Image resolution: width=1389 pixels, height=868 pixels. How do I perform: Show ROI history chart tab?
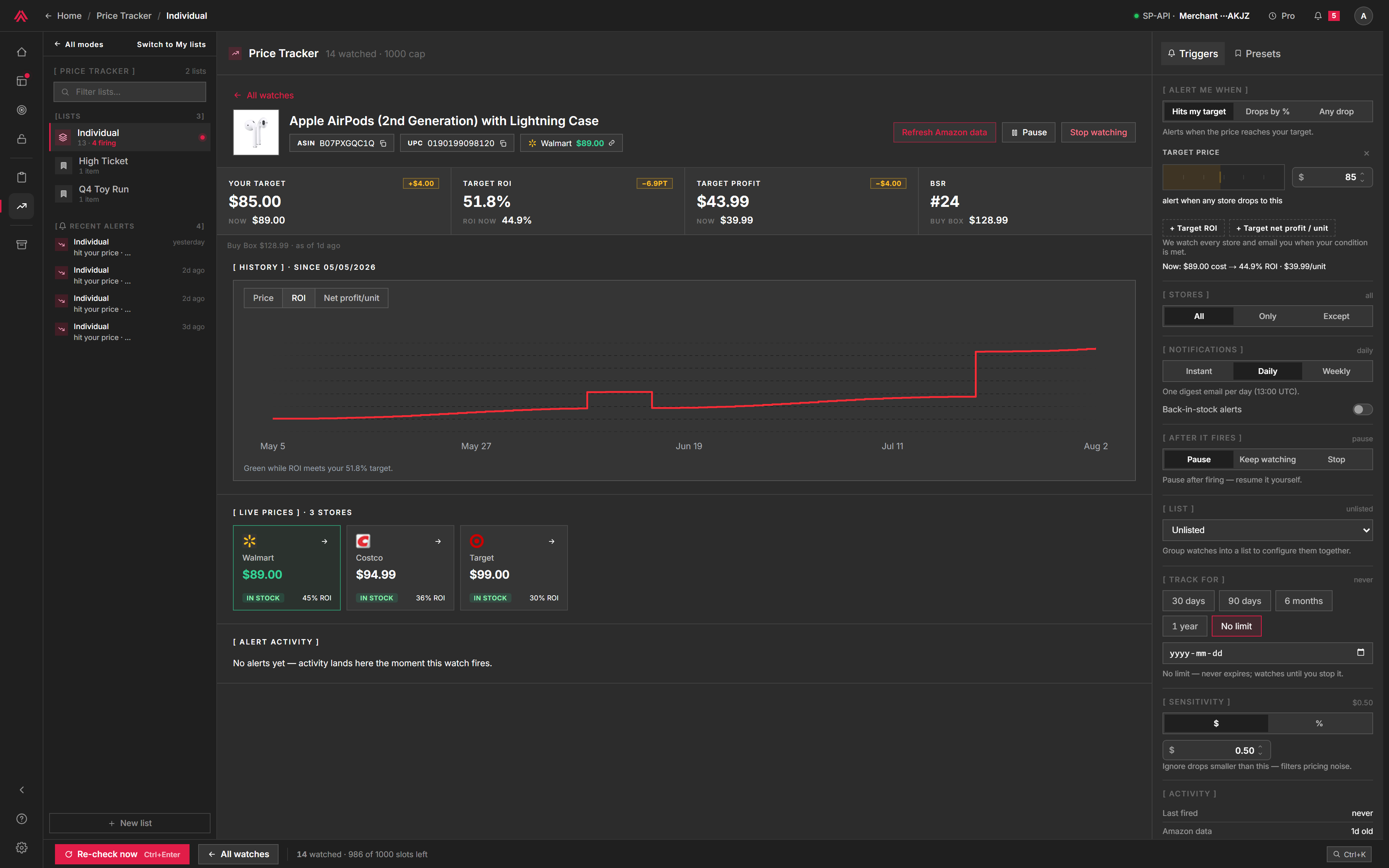298,298
